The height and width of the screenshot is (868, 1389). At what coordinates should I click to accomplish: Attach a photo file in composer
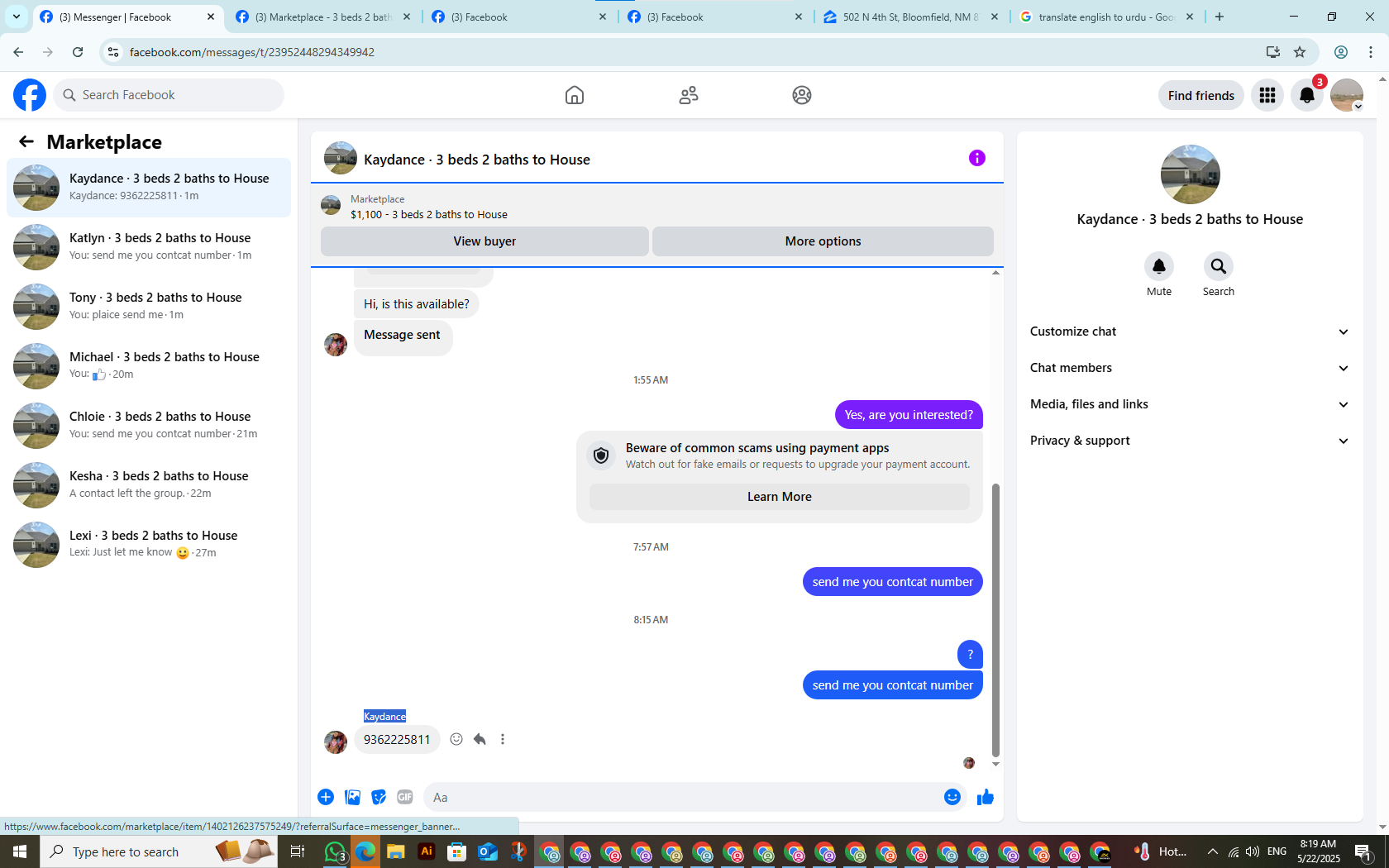pos(352,797)
